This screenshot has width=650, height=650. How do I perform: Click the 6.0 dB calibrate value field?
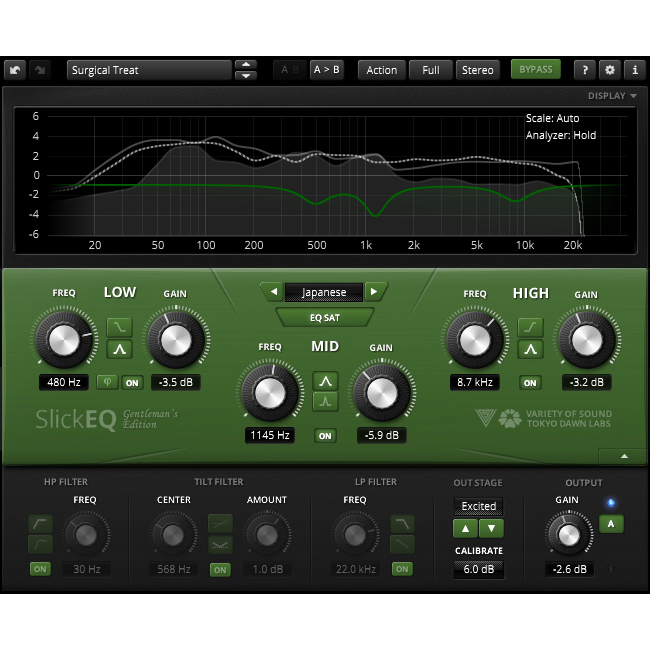point(478,569)
